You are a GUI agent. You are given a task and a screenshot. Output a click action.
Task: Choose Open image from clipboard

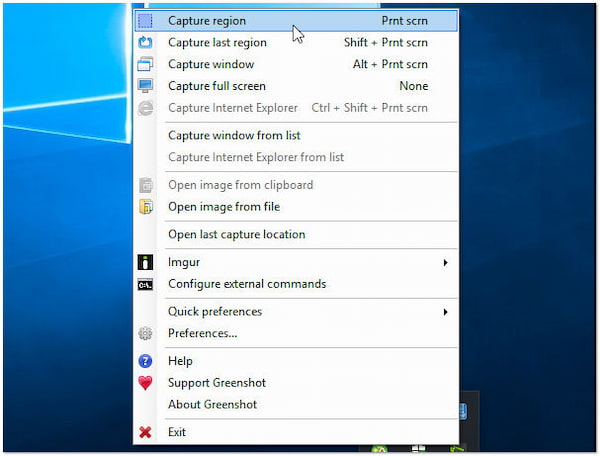pyautogui.click(x=296, y=185)
